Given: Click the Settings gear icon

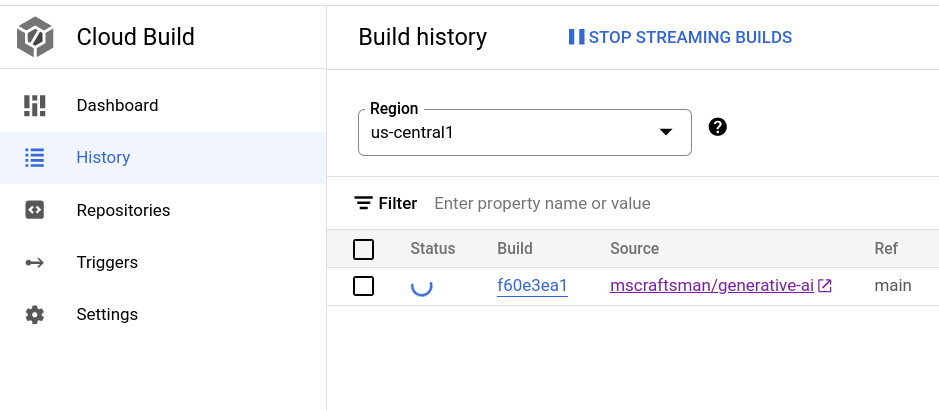Looking at the screenshot, I should [35, 315].
